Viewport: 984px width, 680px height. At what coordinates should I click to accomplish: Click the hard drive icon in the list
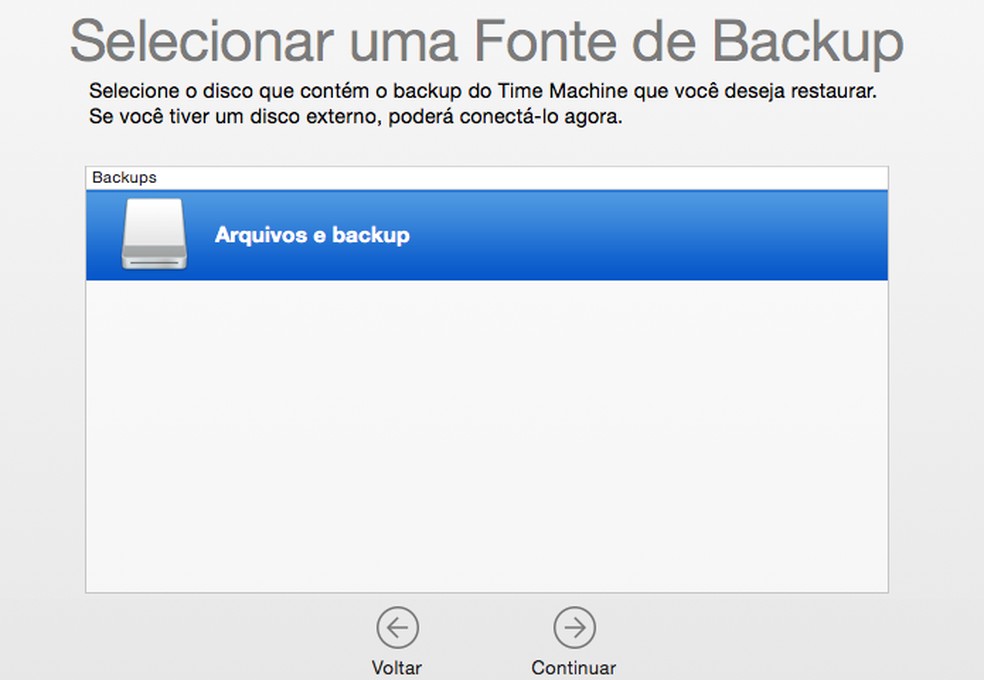pyautogui.click(x=153, y=235)
